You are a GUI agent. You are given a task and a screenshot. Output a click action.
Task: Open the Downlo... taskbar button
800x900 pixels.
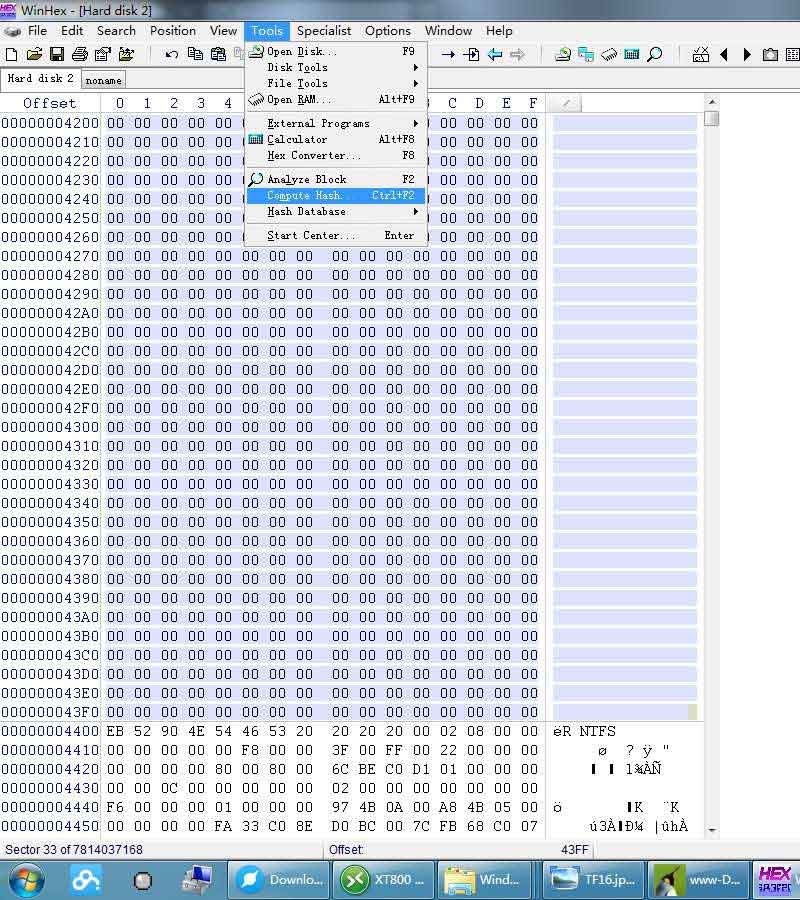[x=279, y=880]
